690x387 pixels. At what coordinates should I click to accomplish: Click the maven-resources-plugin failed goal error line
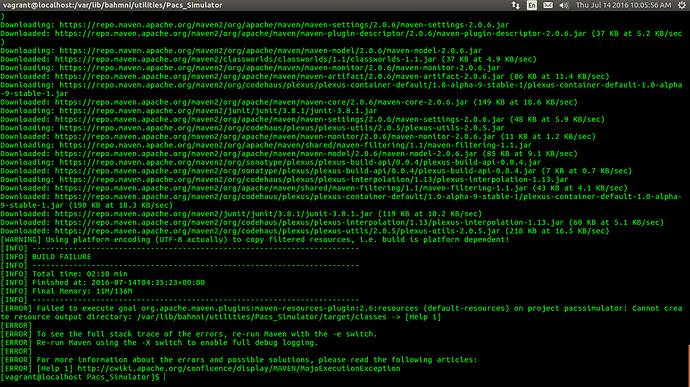tap(341, 313)
